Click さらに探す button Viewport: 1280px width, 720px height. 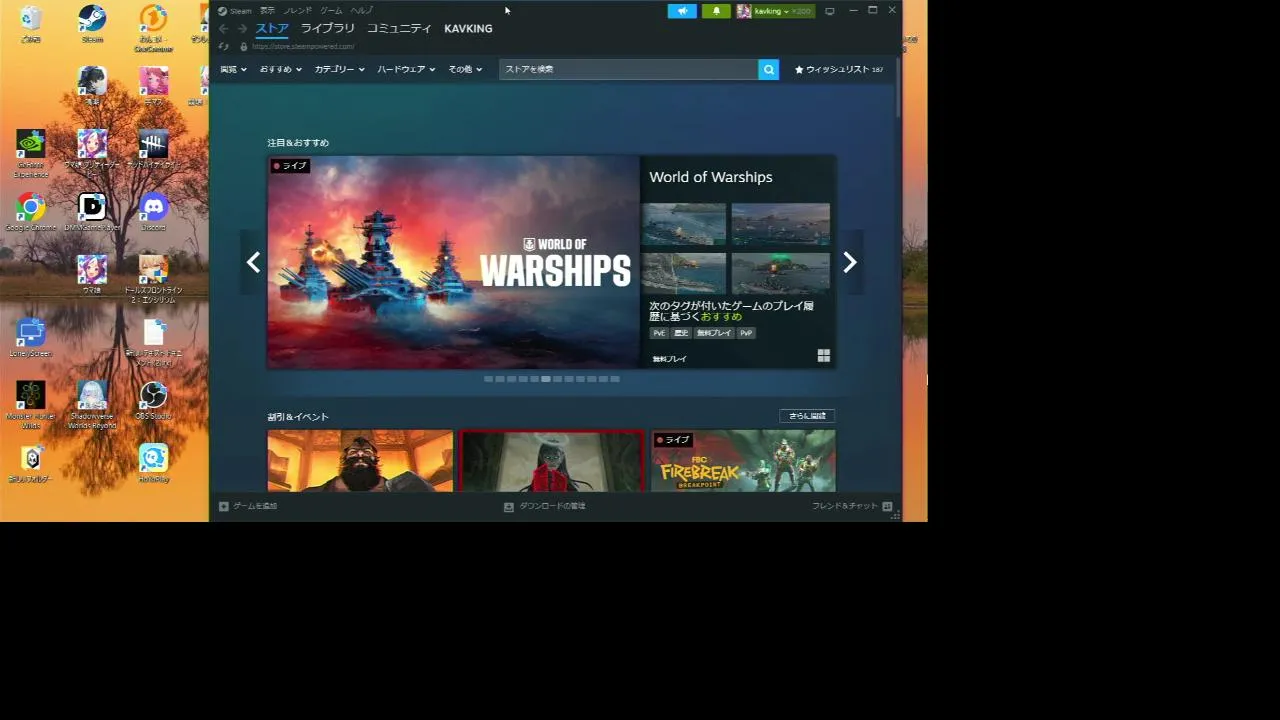pyautogui.click(x=807, y=416)
